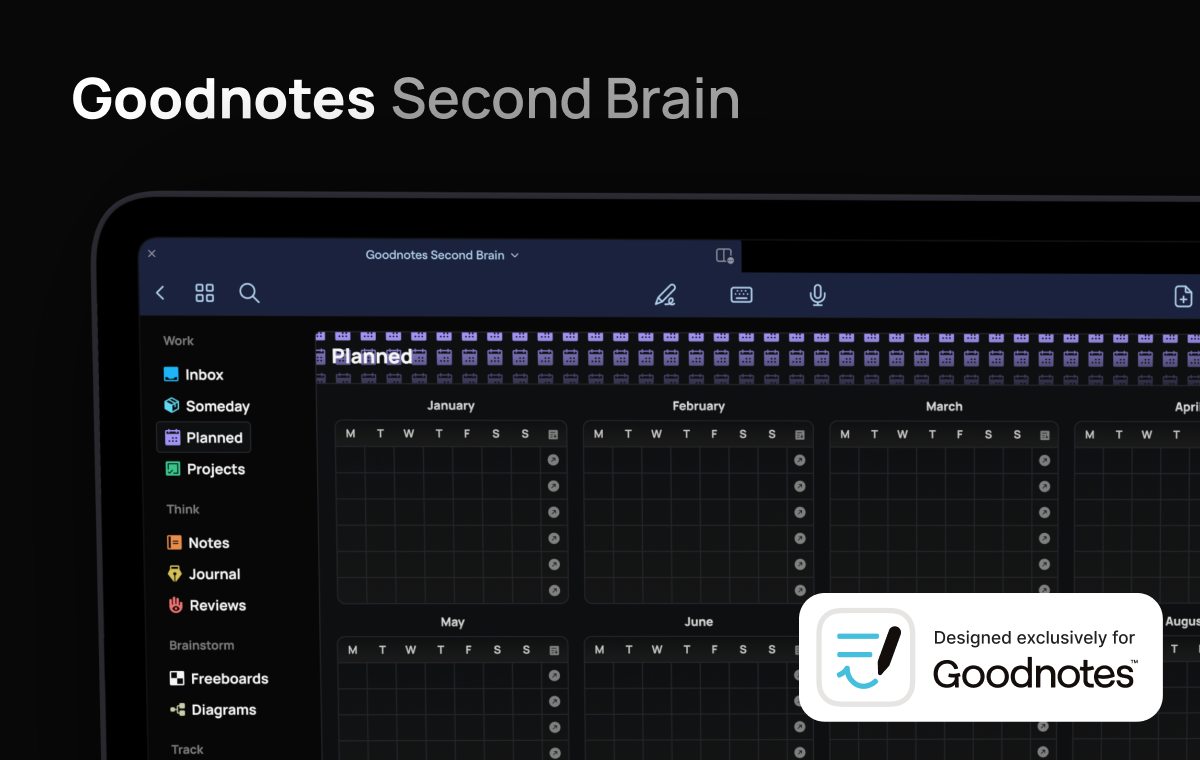Close the Goodnotes Second Brain tab
Screen dimensions: 1200x760
coord(152,254)
